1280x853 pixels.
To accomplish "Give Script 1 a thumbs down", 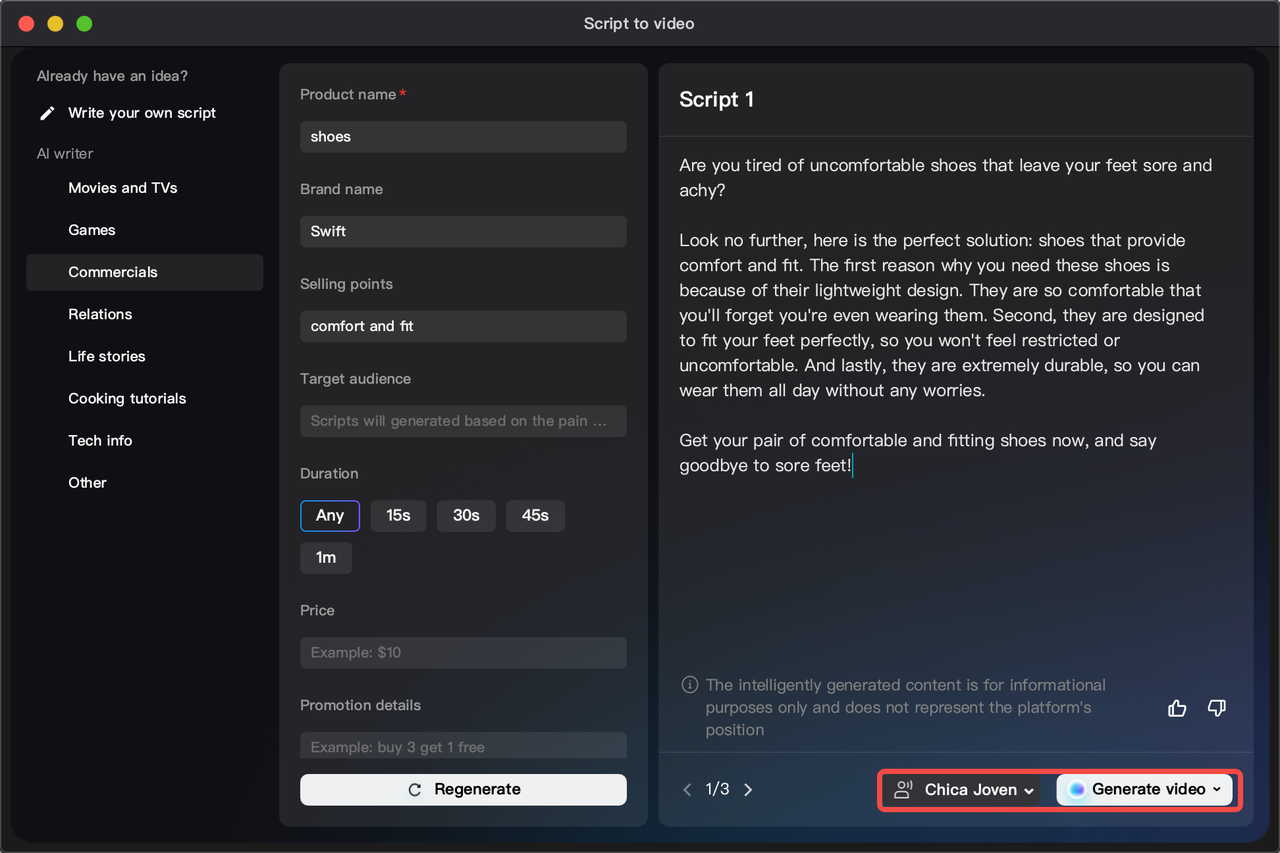I will click(1217, 707).
